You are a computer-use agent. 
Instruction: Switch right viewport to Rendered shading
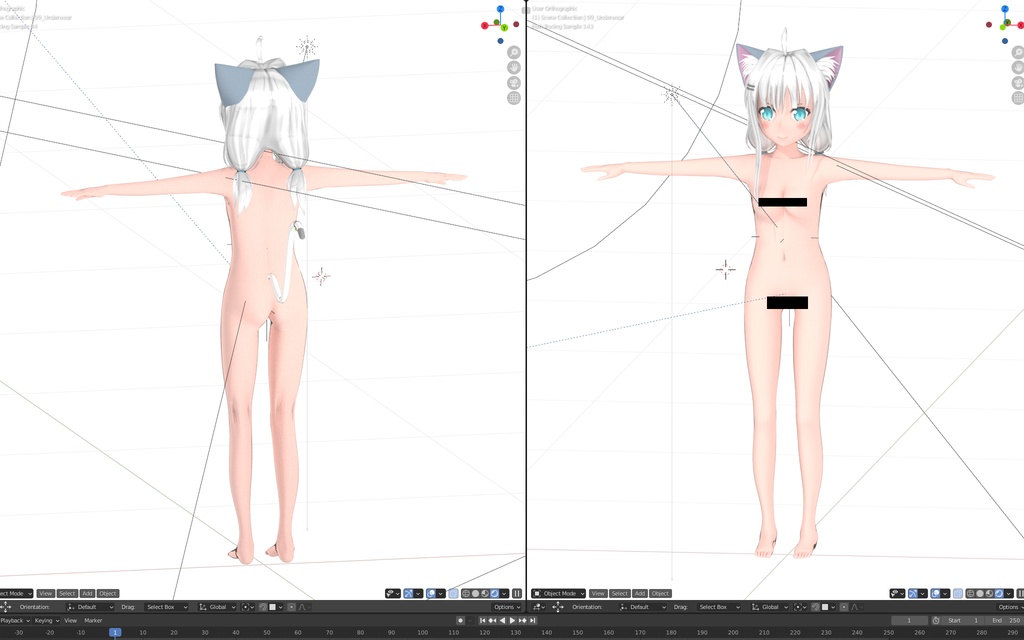[x=998, y=593]
